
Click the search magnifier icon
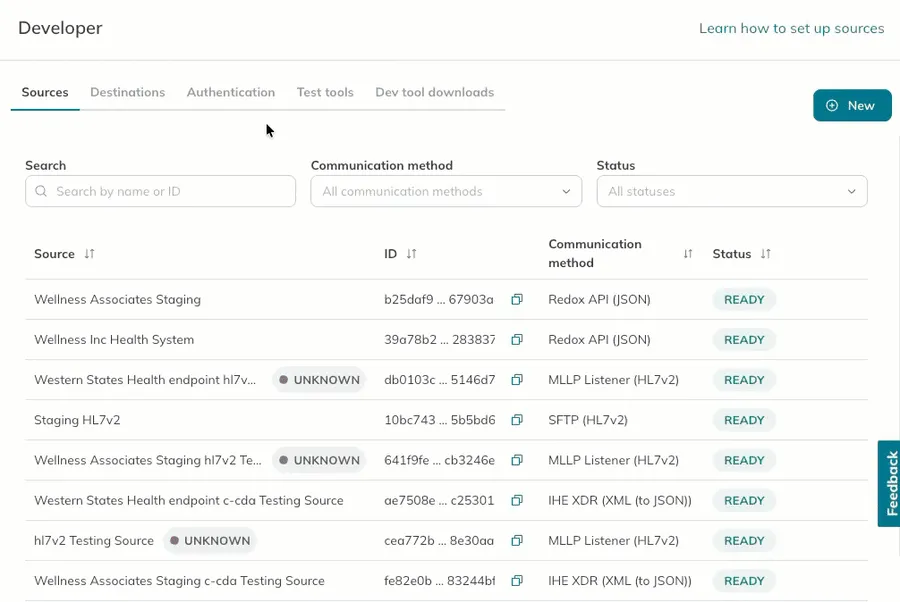coord(41,191)
